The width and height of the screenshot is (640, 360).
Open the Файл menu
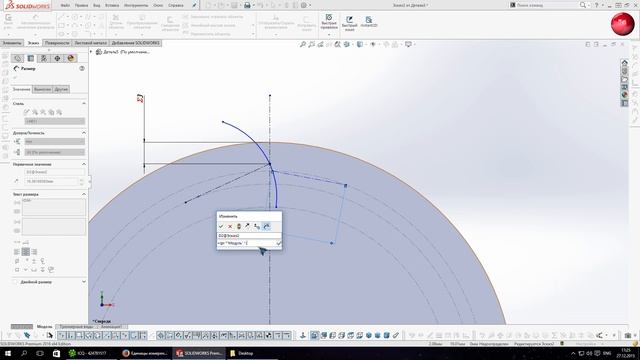pos(65,5)
